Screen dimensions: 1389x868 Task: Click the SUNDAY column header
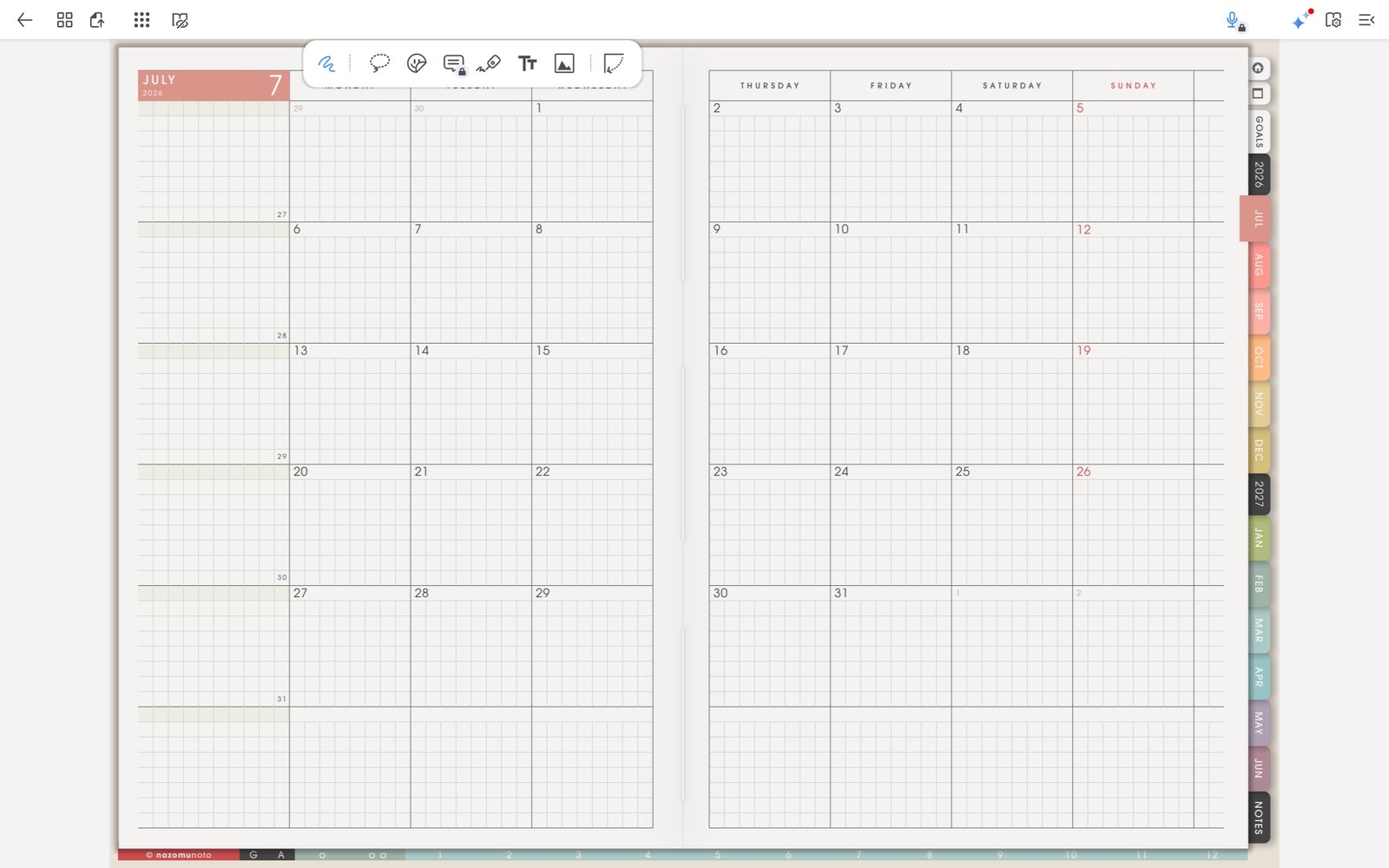pyautogui.click(x=1133, y=86)
